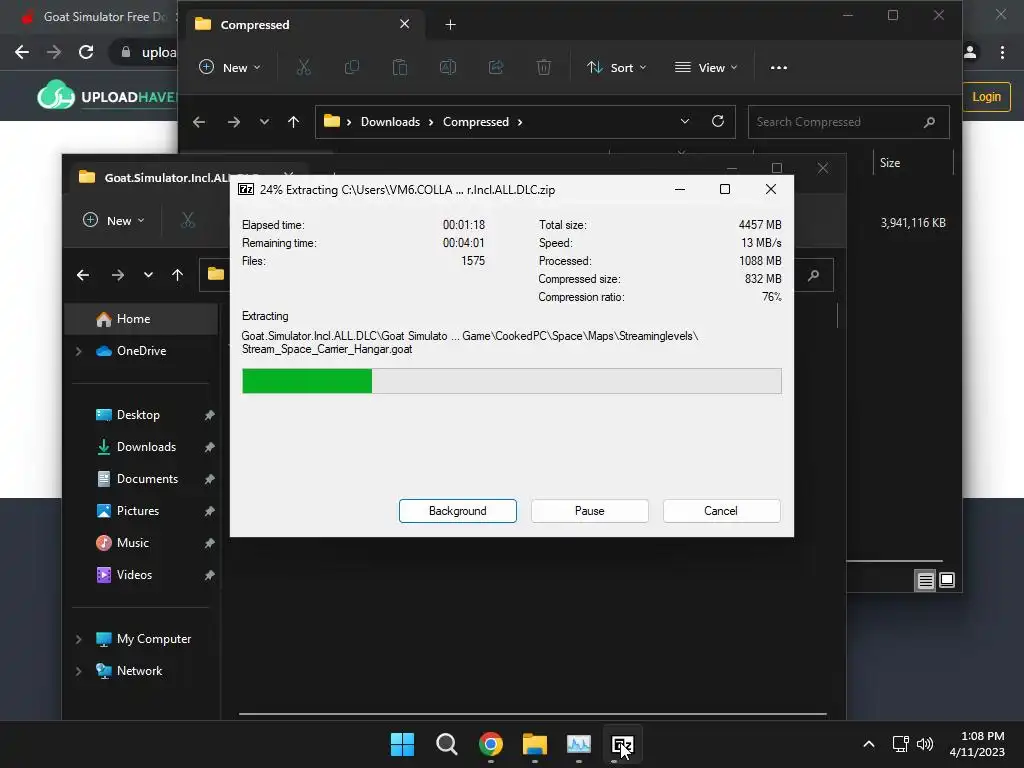The height and width of the screenshot is (768, 1024).
Task: Open New menu in Goat Simulator window
Action: 114,221
